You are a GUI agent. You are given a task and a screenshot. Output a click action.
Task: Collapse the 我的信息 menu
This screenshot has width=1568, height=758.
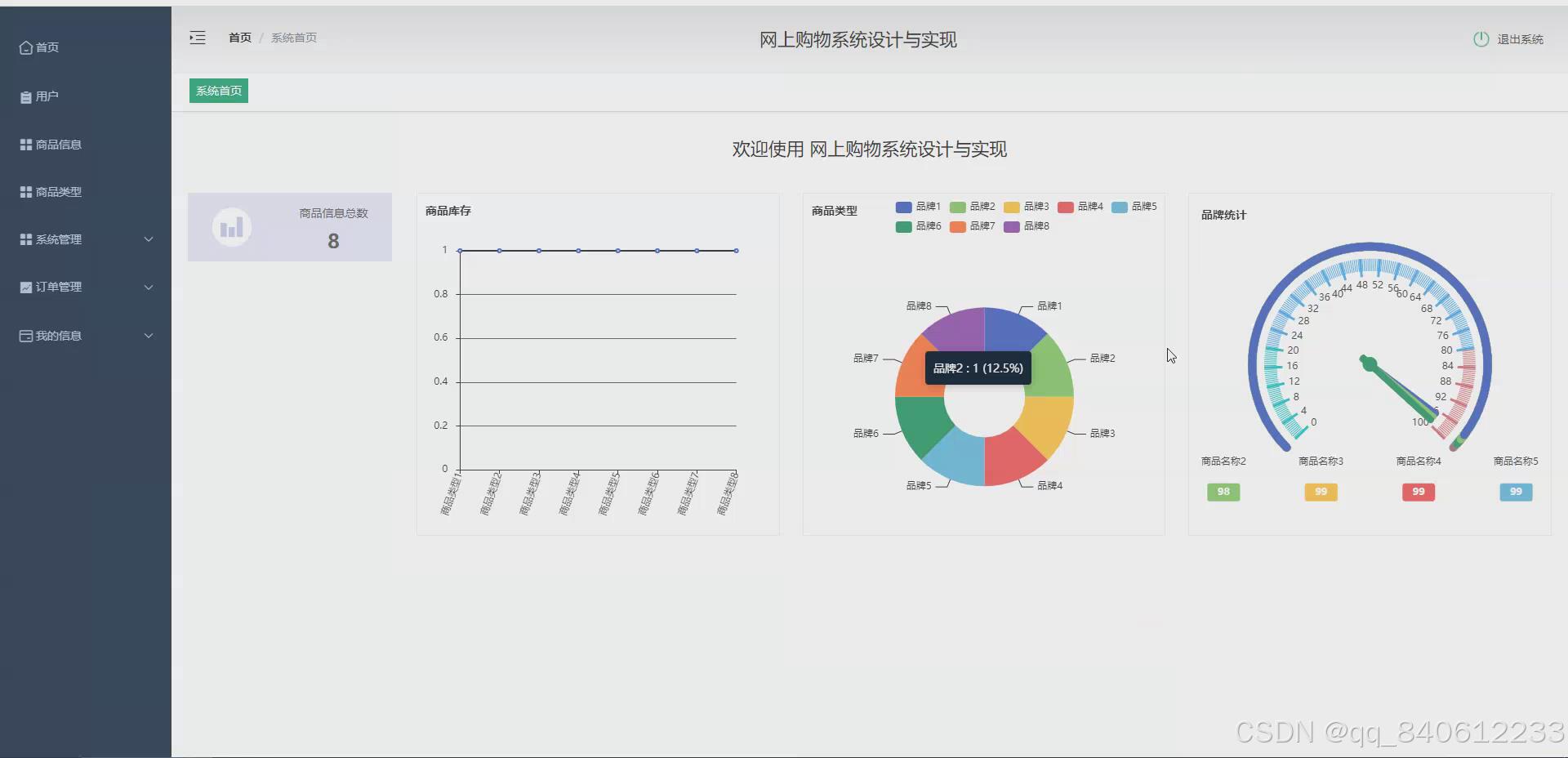[149, 335]
